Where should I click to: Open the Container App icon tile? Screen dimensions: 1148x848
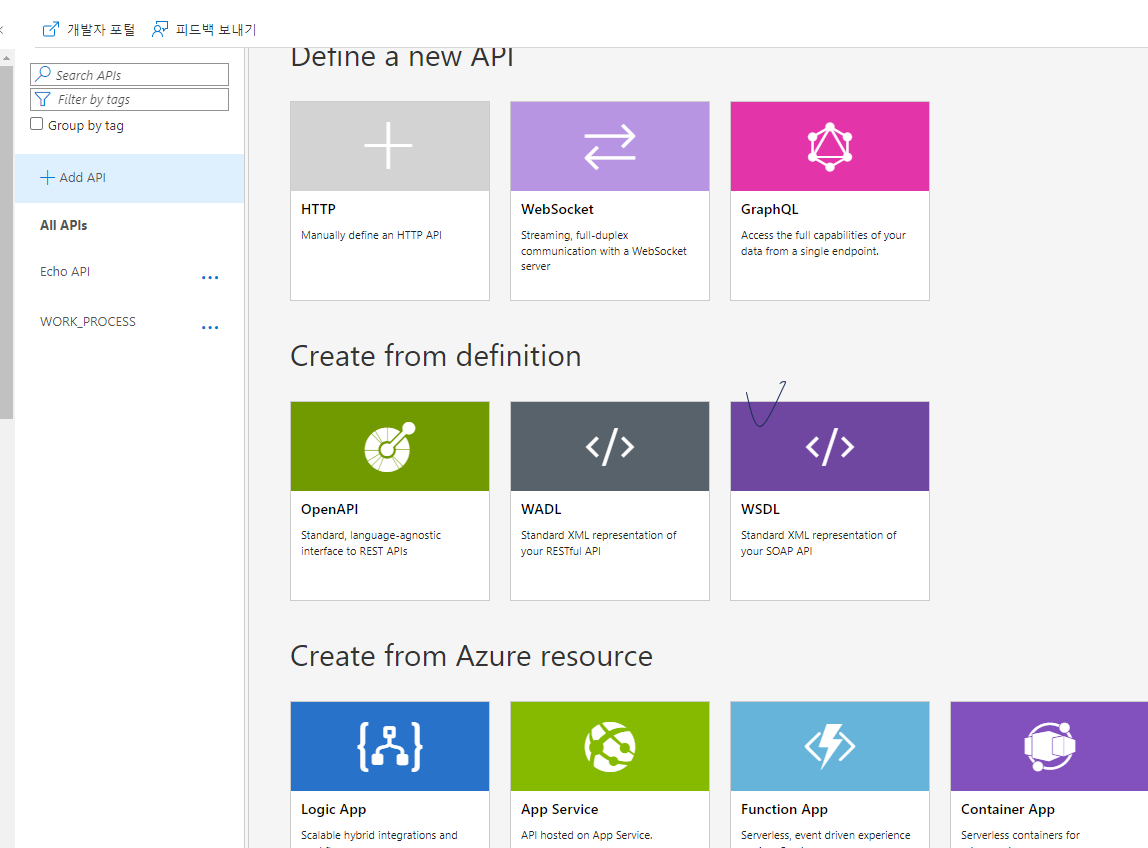click(x=1049, y=746)
